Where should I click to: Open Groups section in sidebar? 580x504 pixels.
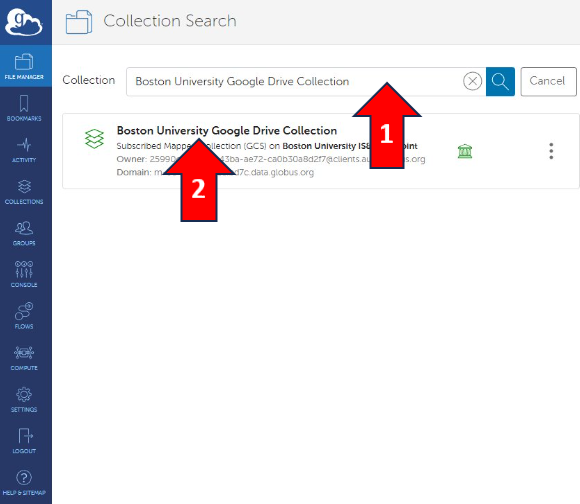(24, 233)
